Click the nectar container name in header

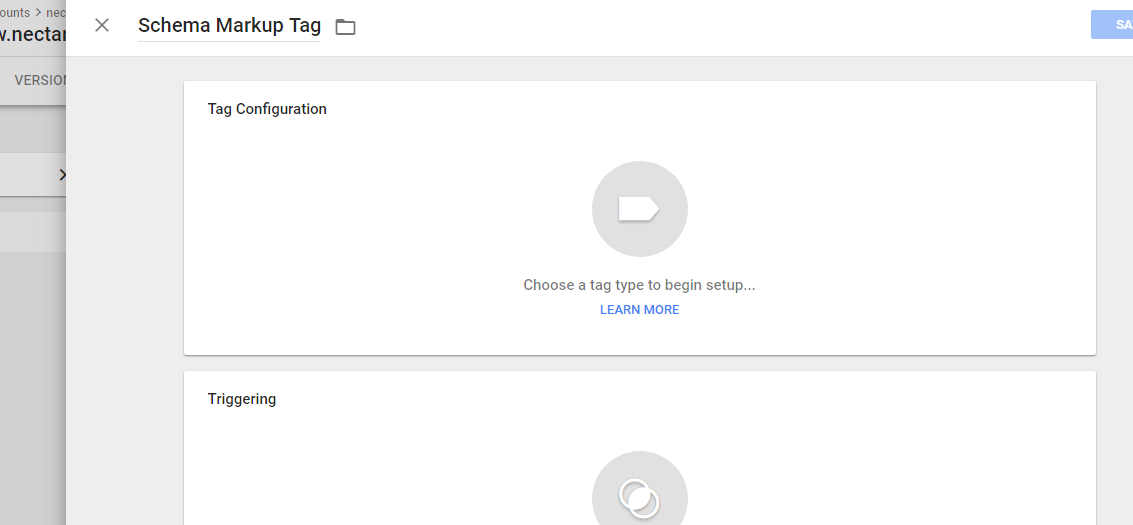click(x=33, y=35)
